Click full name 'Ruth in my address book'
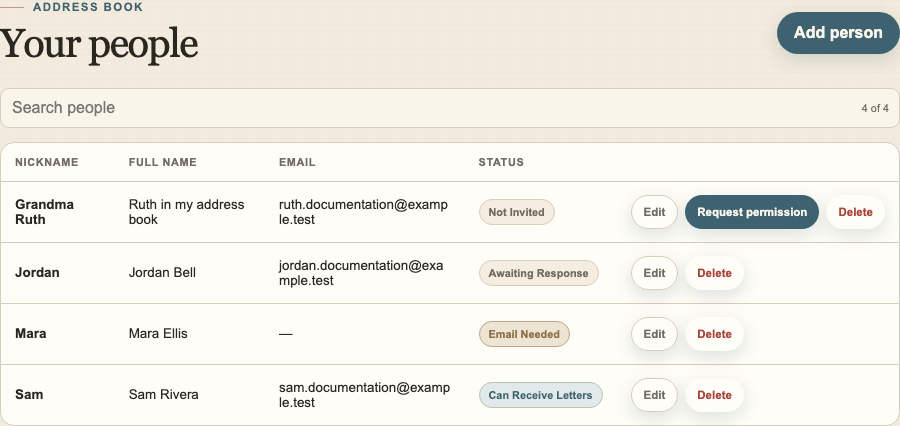The width and height of the screenshot is (900, 426). point(187,212)
